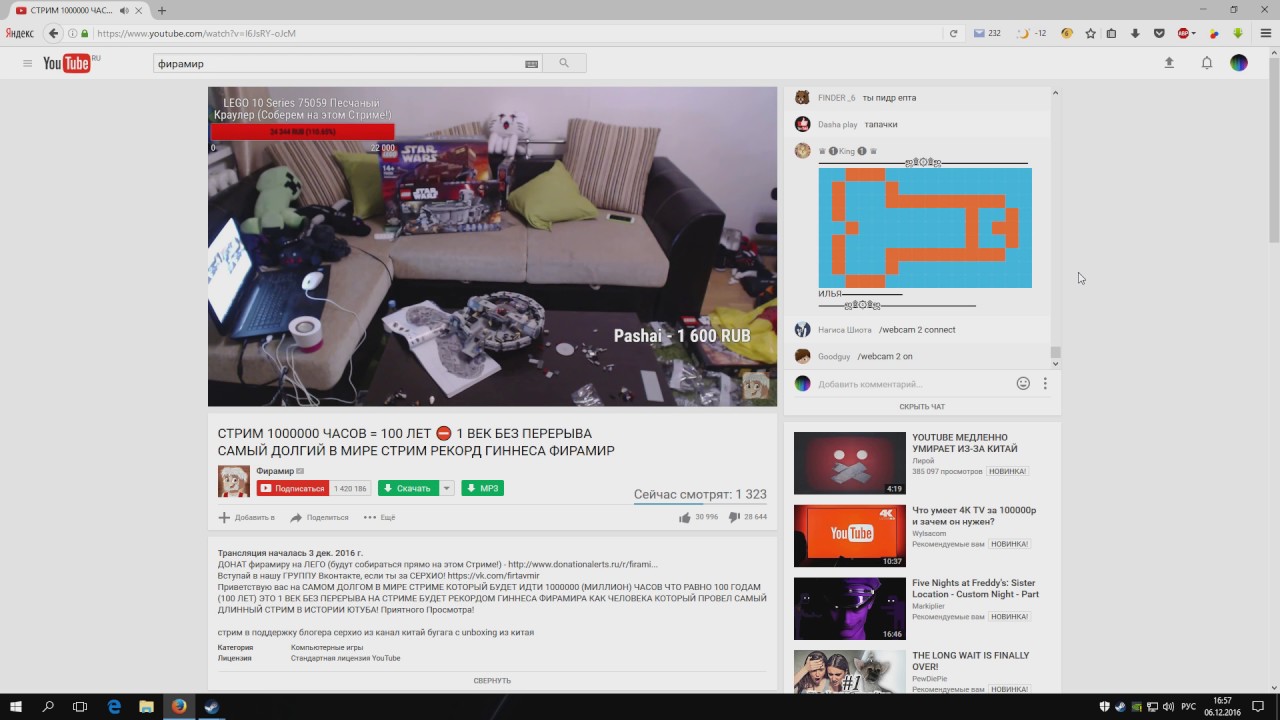Dislike the video with thumbs down

pyautogui.click(x=734, y=517)
